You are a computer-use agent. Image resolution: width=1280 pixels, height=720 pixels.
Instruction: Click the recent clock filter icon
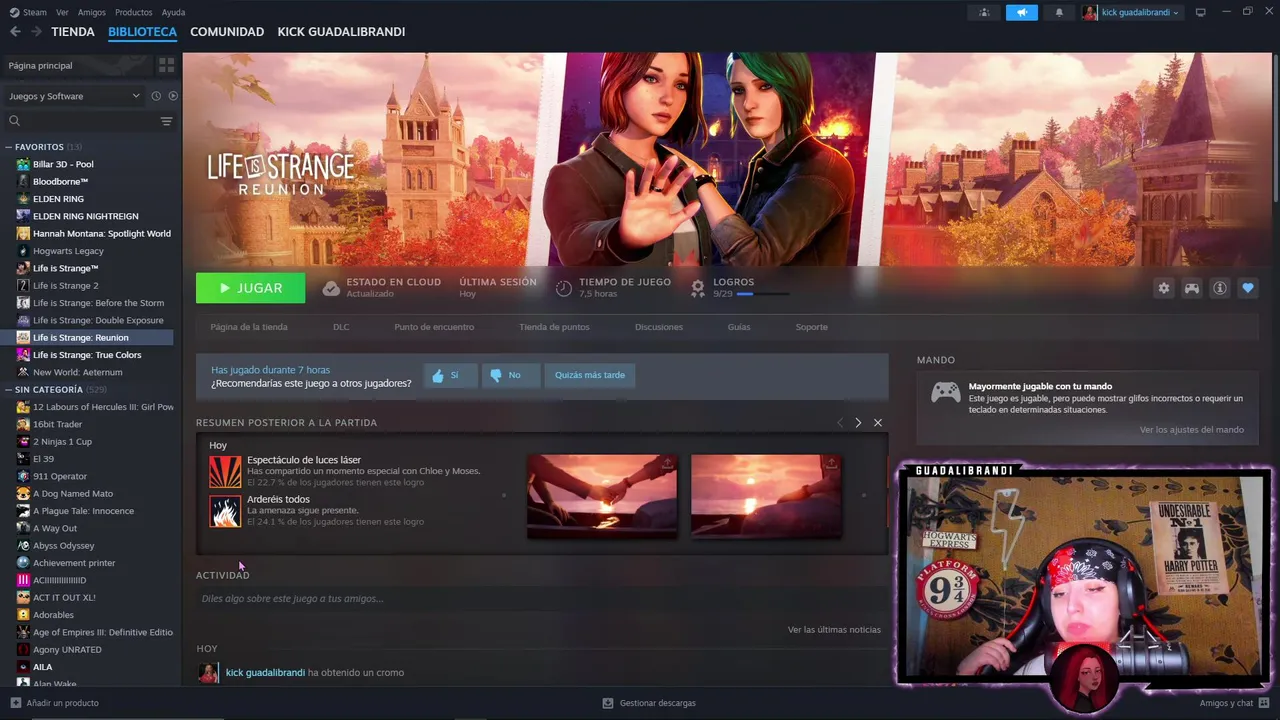tap(156, 96)
